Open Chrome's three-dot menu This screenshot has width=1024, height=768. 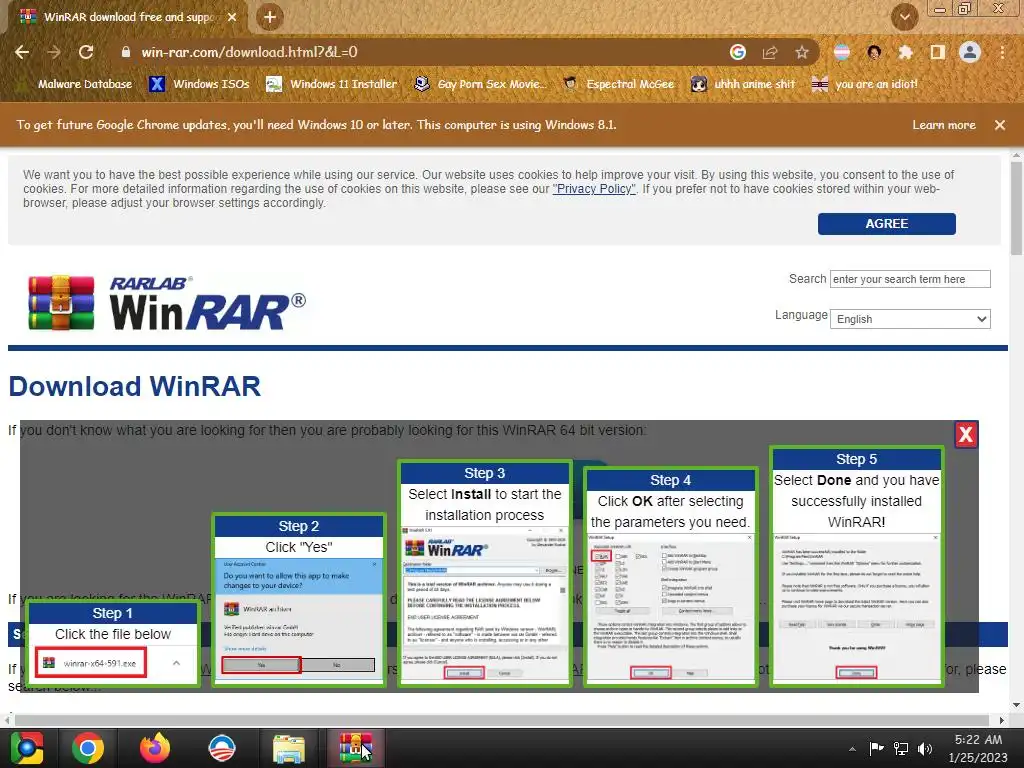click(1002, 52)
